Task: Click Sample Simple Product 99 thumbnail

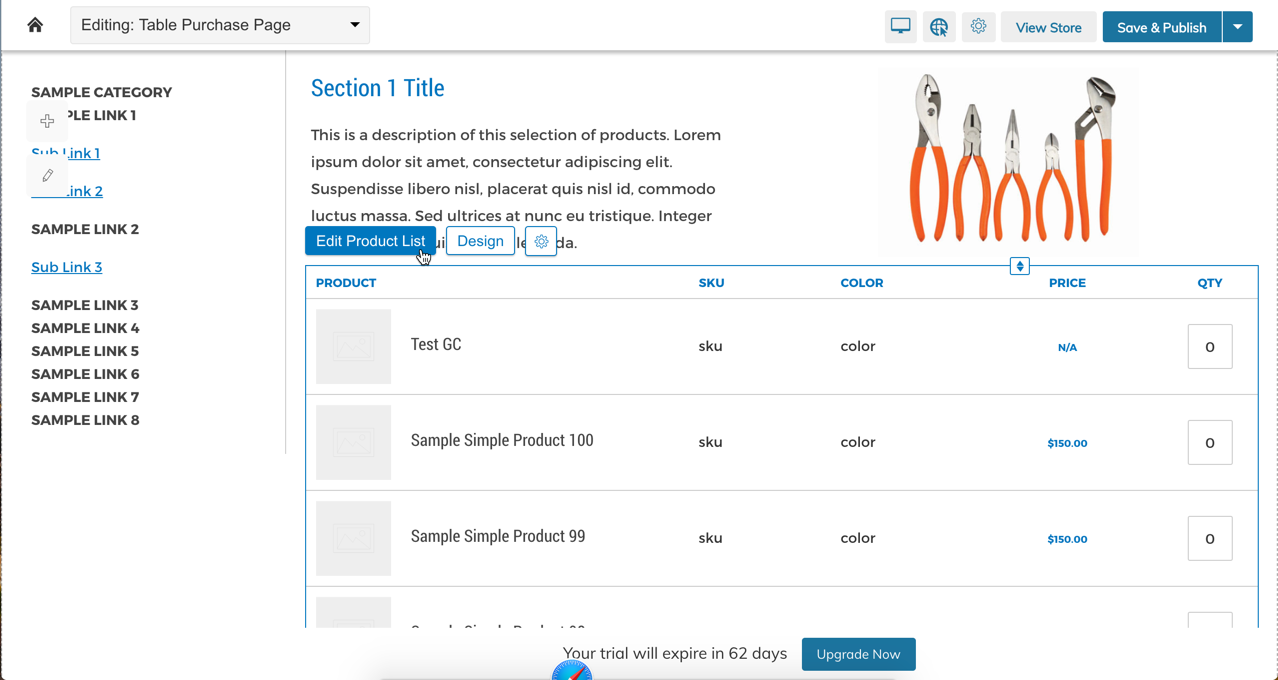Action: pyautogui.click(x=354, y=539)
